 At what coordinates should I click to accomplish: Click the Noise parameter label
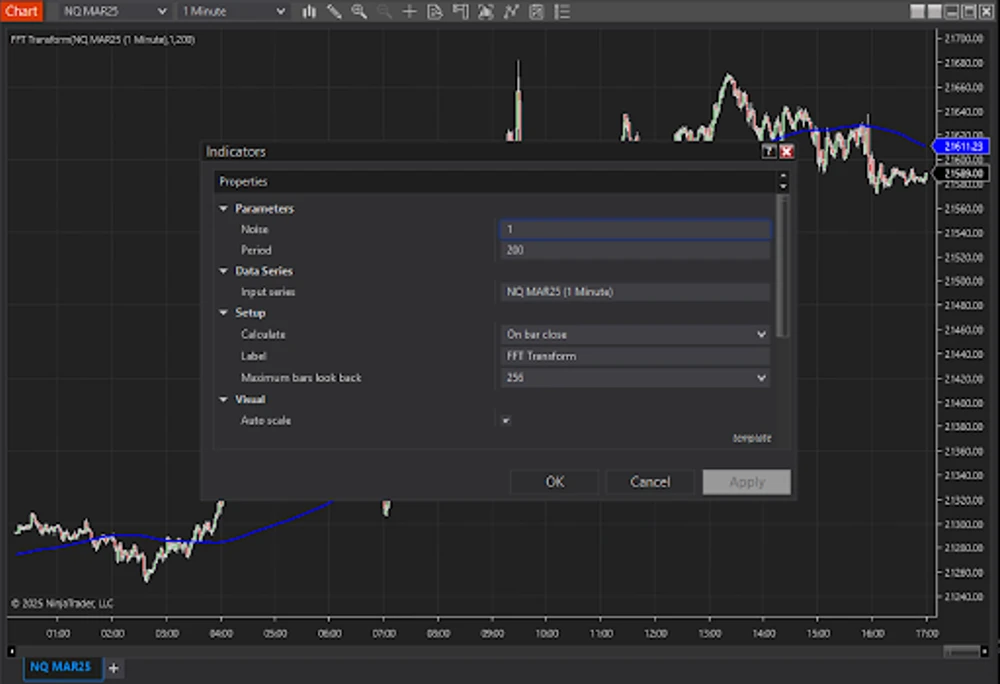254,229
